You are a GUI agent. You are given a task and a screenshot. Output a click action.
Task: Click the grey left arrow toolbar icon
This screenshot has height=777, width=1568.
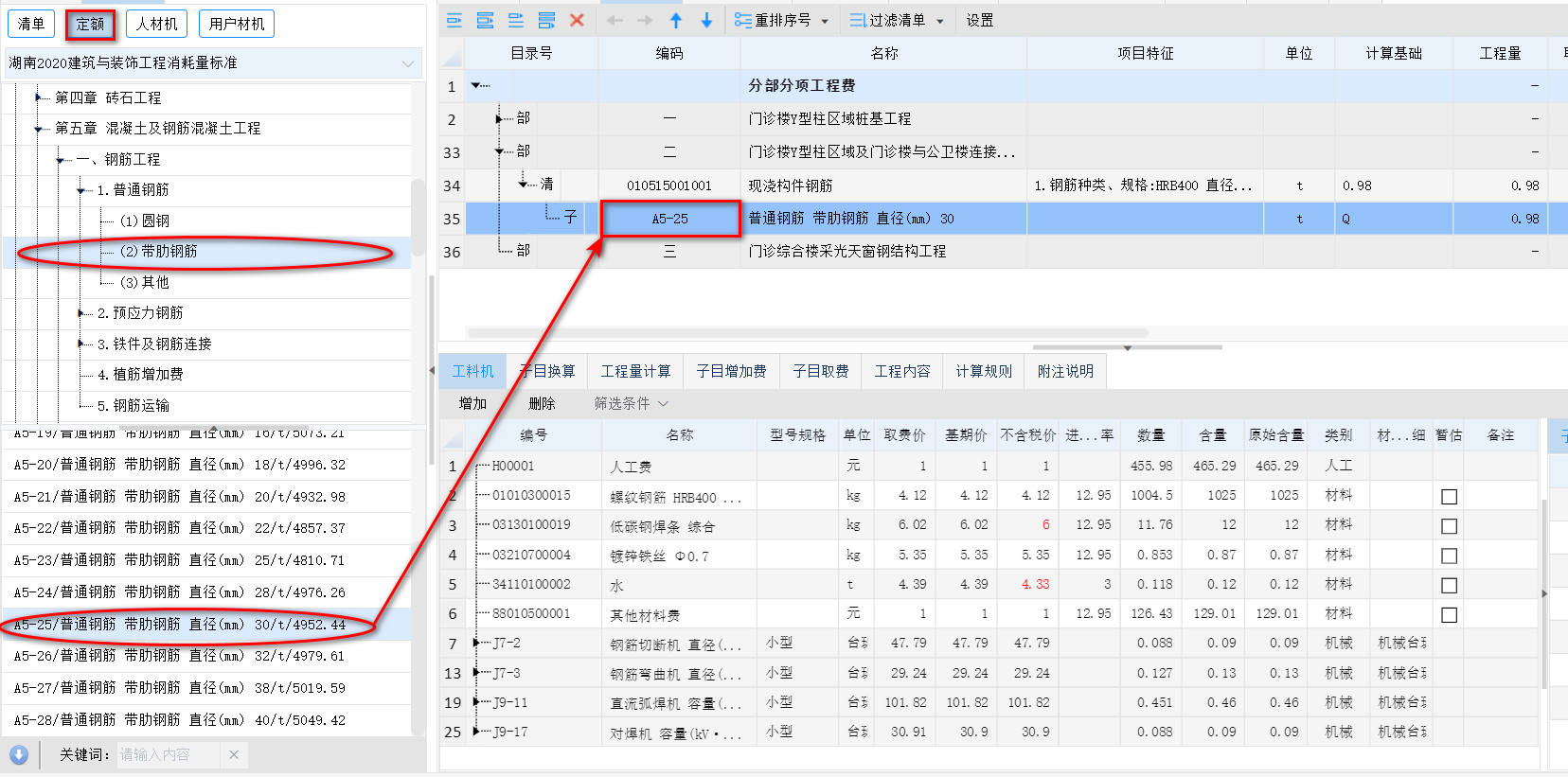pyautogui.click(x=615, y=20)
